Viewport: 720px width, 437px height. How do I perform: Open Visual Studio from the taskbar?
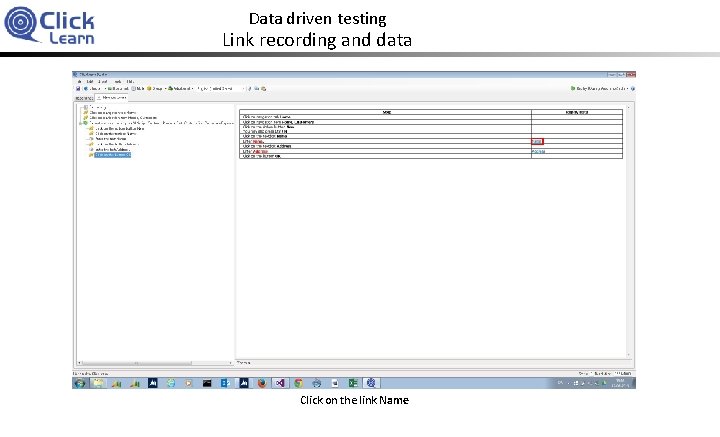[x=280, y=383]
